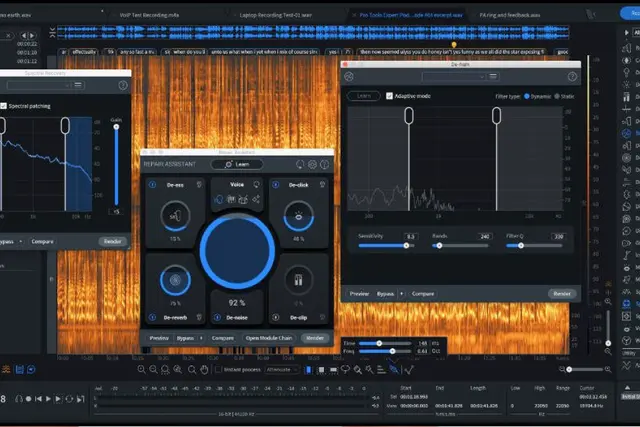Select Static filter type radio button
The image size is (640, 427).
557,96
